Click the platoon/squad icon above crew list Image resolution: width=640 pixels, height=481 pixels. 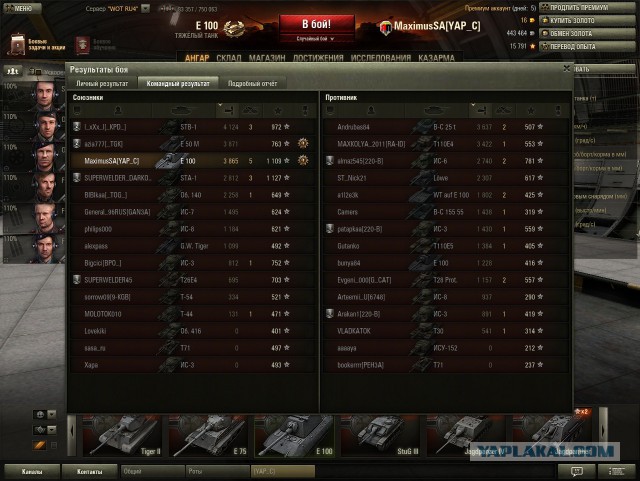coord(13,71)
